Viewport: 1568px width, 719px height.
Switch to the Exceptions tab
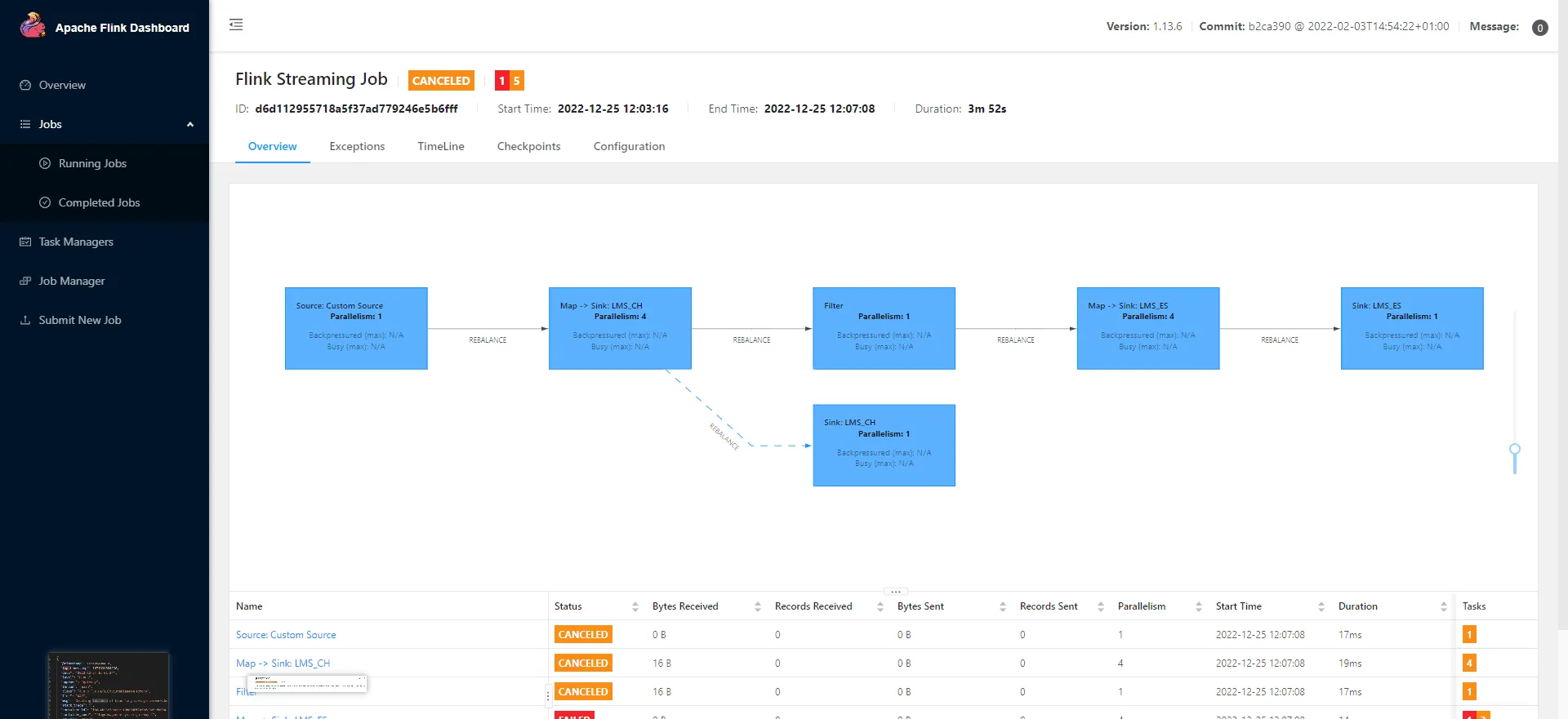pyautogui.click(x=357, y=146)
